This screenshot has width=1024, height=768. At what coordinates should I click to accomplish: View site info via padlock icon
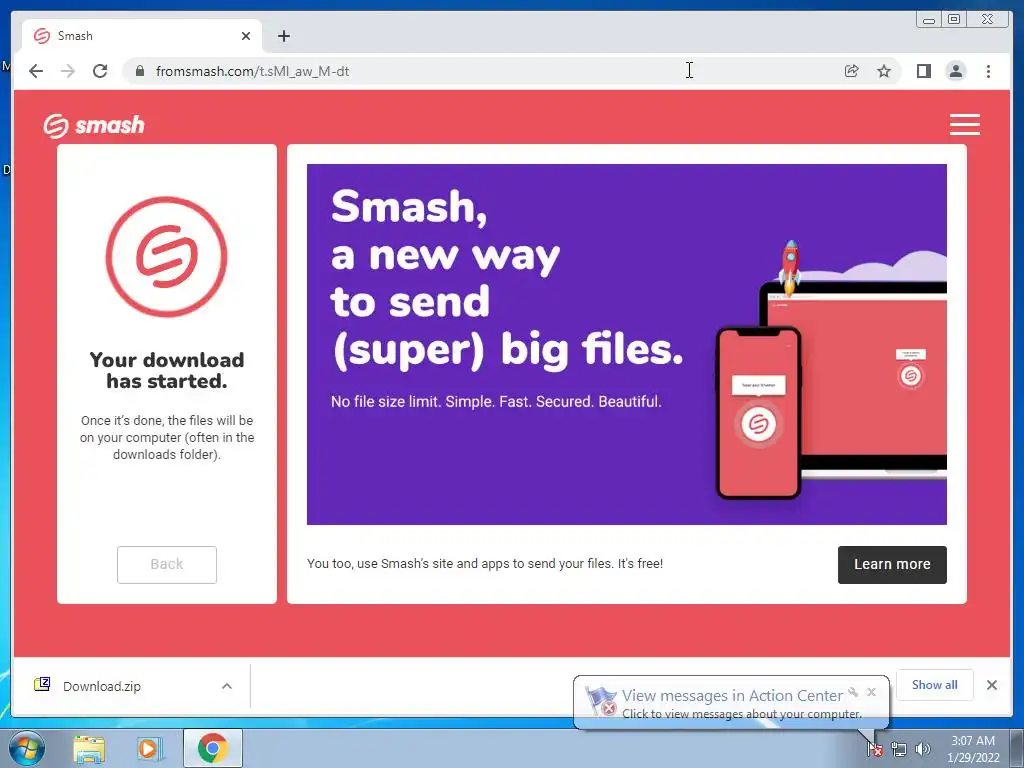139,71
